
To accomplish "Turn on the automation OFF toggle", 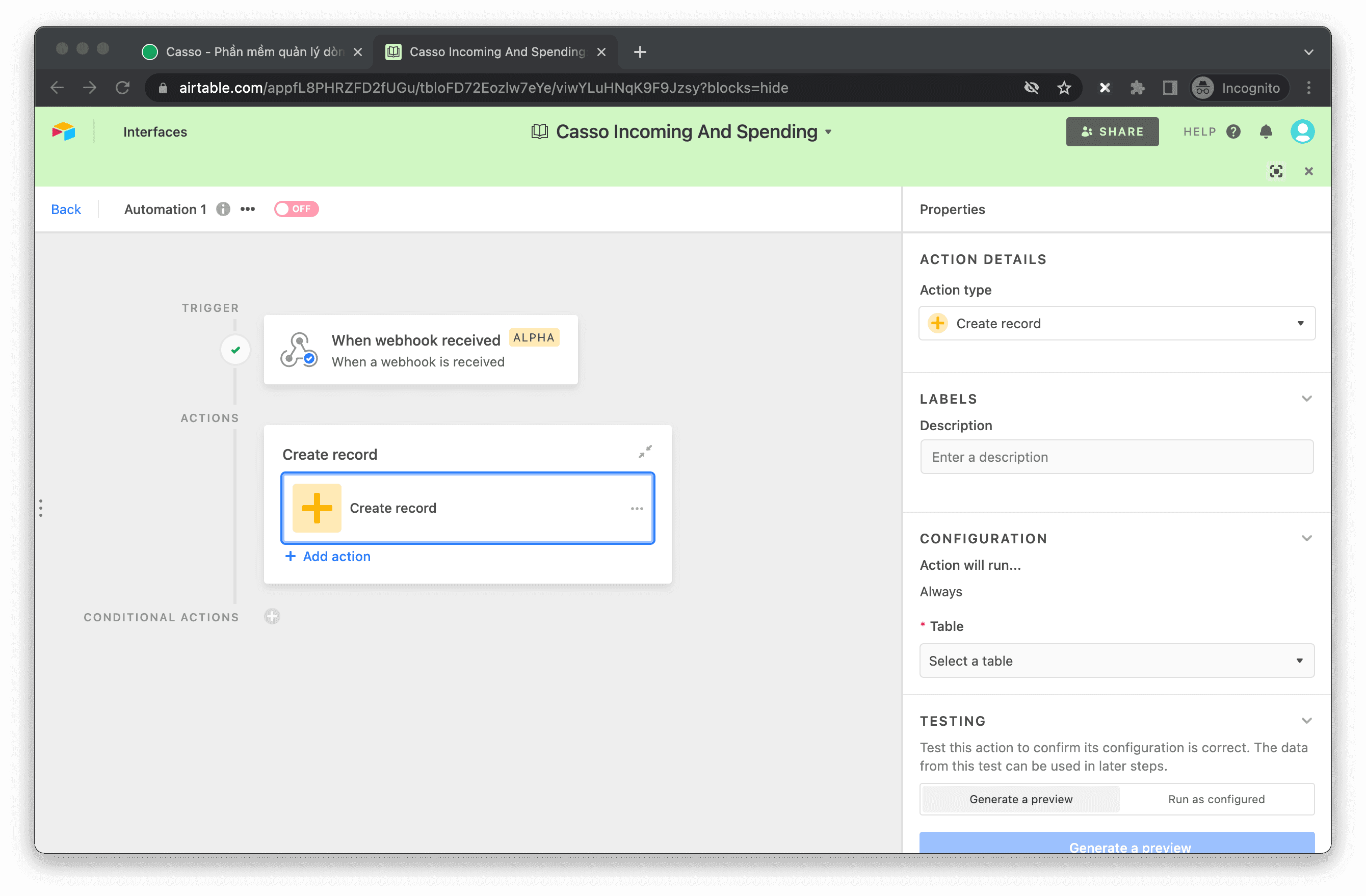I will (x=296, y=209).
